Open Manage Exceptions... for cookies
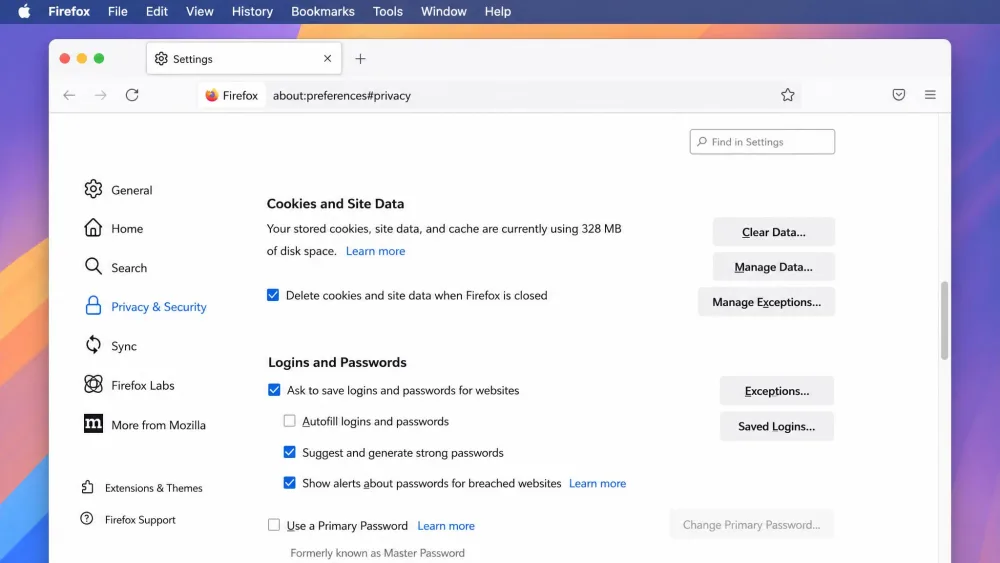 pyautogui.click(x=766, y=302)
